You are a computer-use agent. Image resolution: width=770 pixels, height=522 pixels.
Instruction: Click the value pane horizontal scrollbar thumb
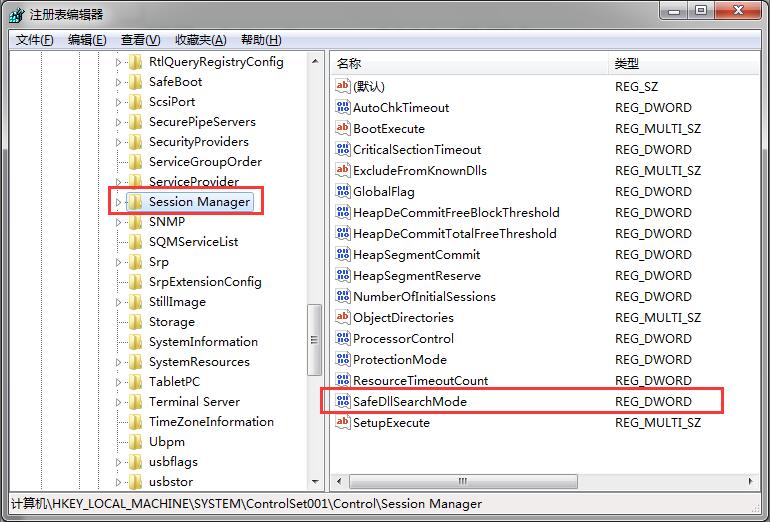463,481
